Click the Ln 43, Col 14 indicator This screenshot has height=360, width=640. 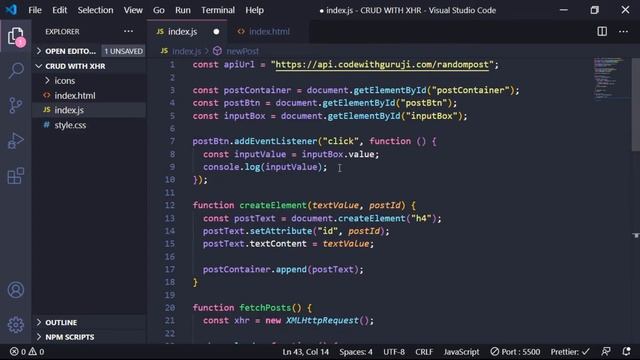[x=305, y=351]
